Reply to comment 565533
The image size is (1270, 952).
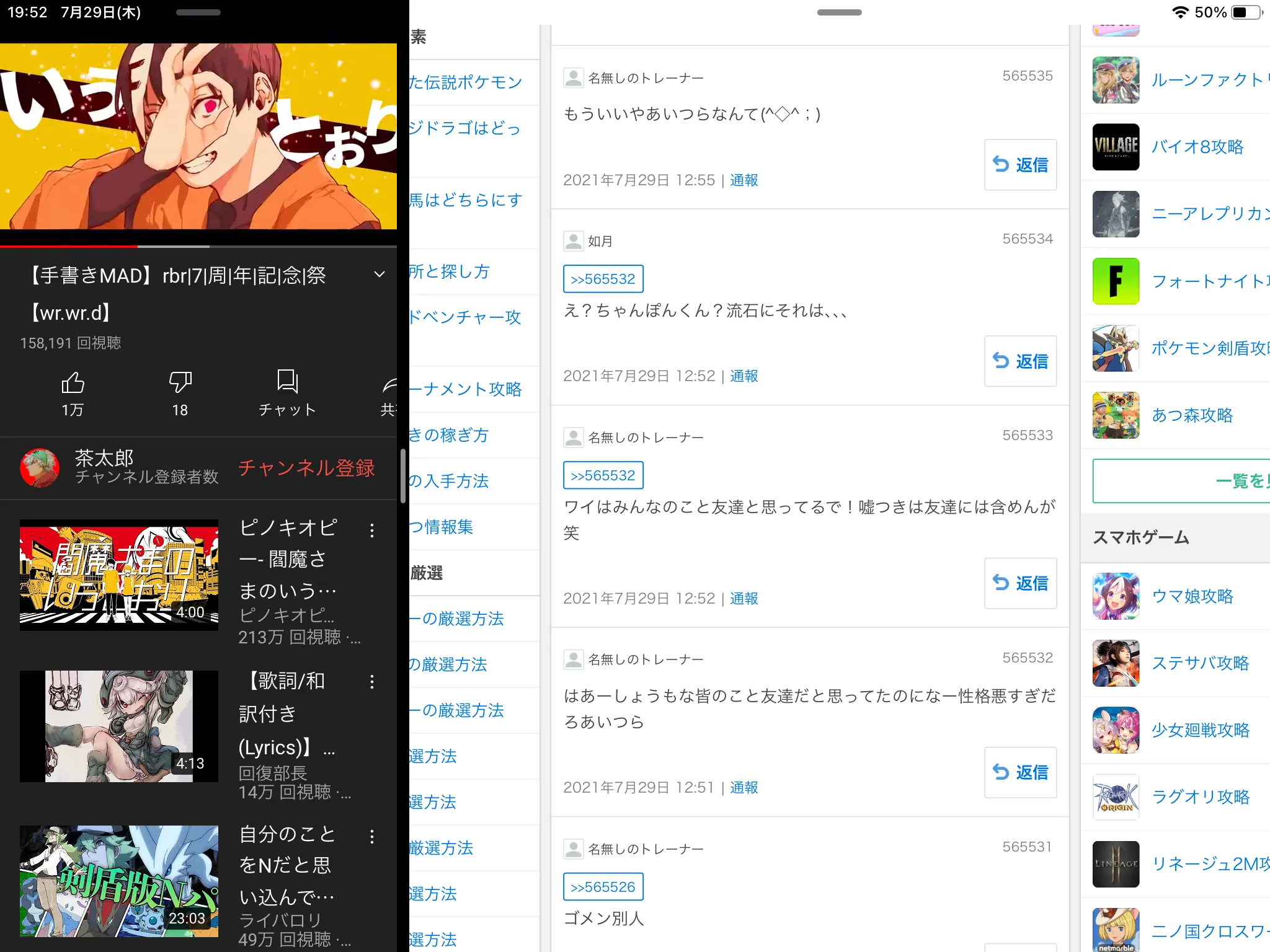click(1021, 583)
